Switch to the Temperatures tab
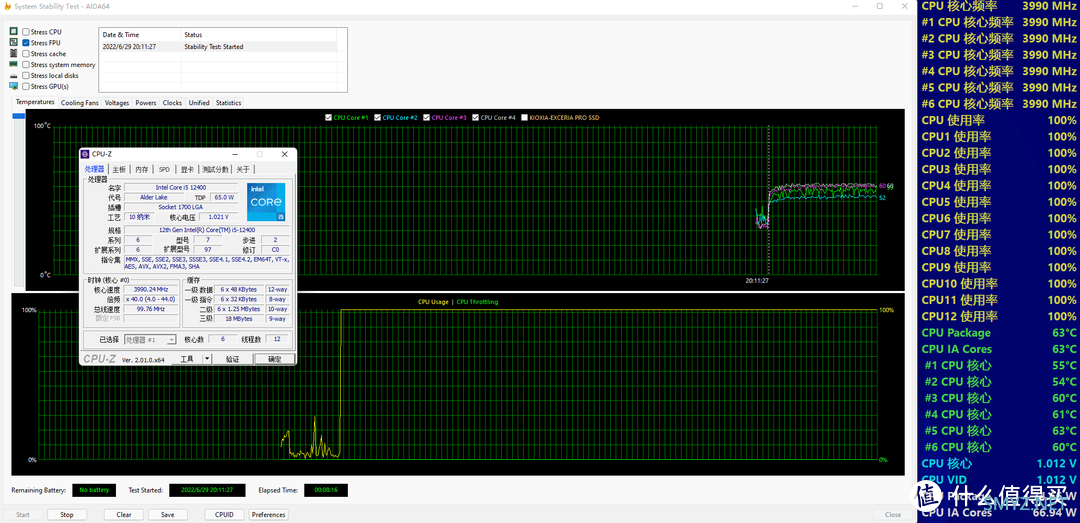 click(35, 102)
